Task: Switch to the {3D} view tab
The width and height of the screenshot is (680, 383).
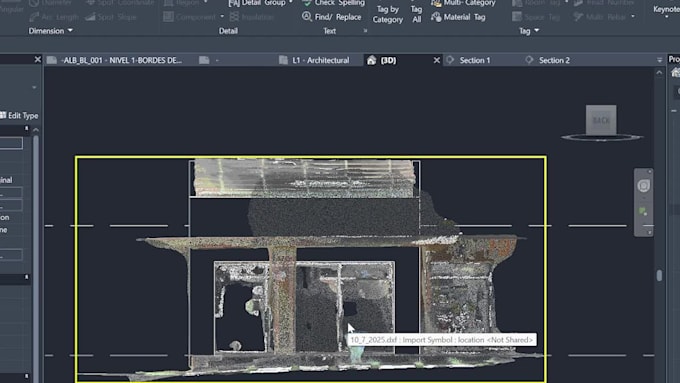Action: pos(388,60)
